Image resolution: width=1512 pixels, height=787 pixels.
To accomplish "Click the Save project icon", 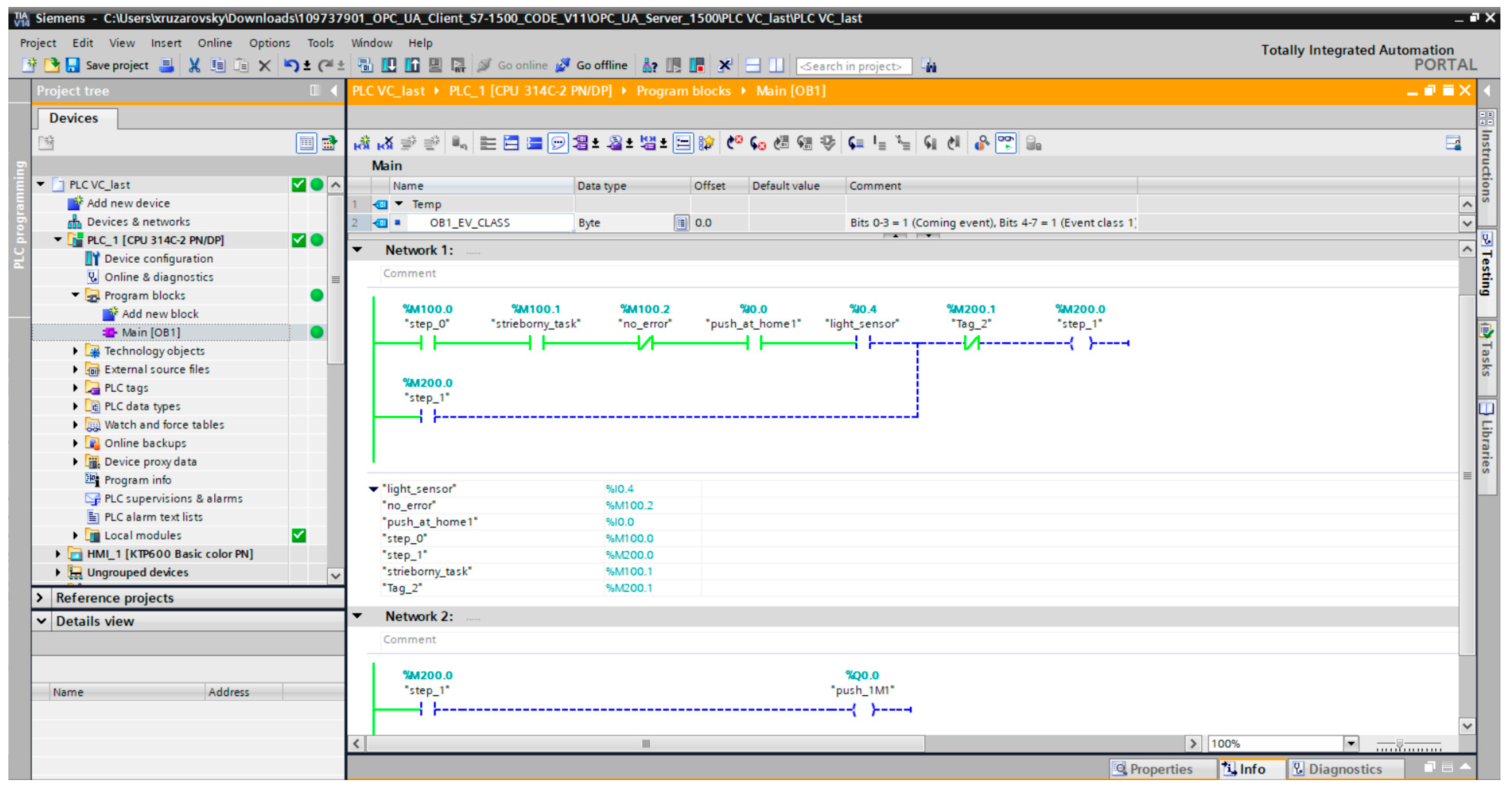I will click(x=72, y=65).
